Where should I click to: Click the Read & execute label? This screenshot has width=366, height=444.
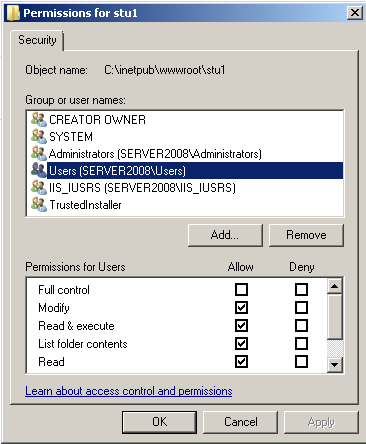[x=76, y=326]
